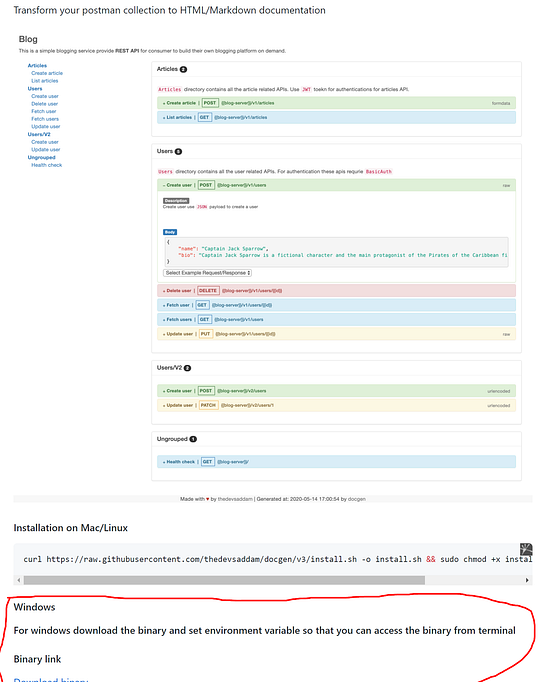Open the thedevsaddam footer link
This screenshot has height=682, width=552.
click(235, 499)
